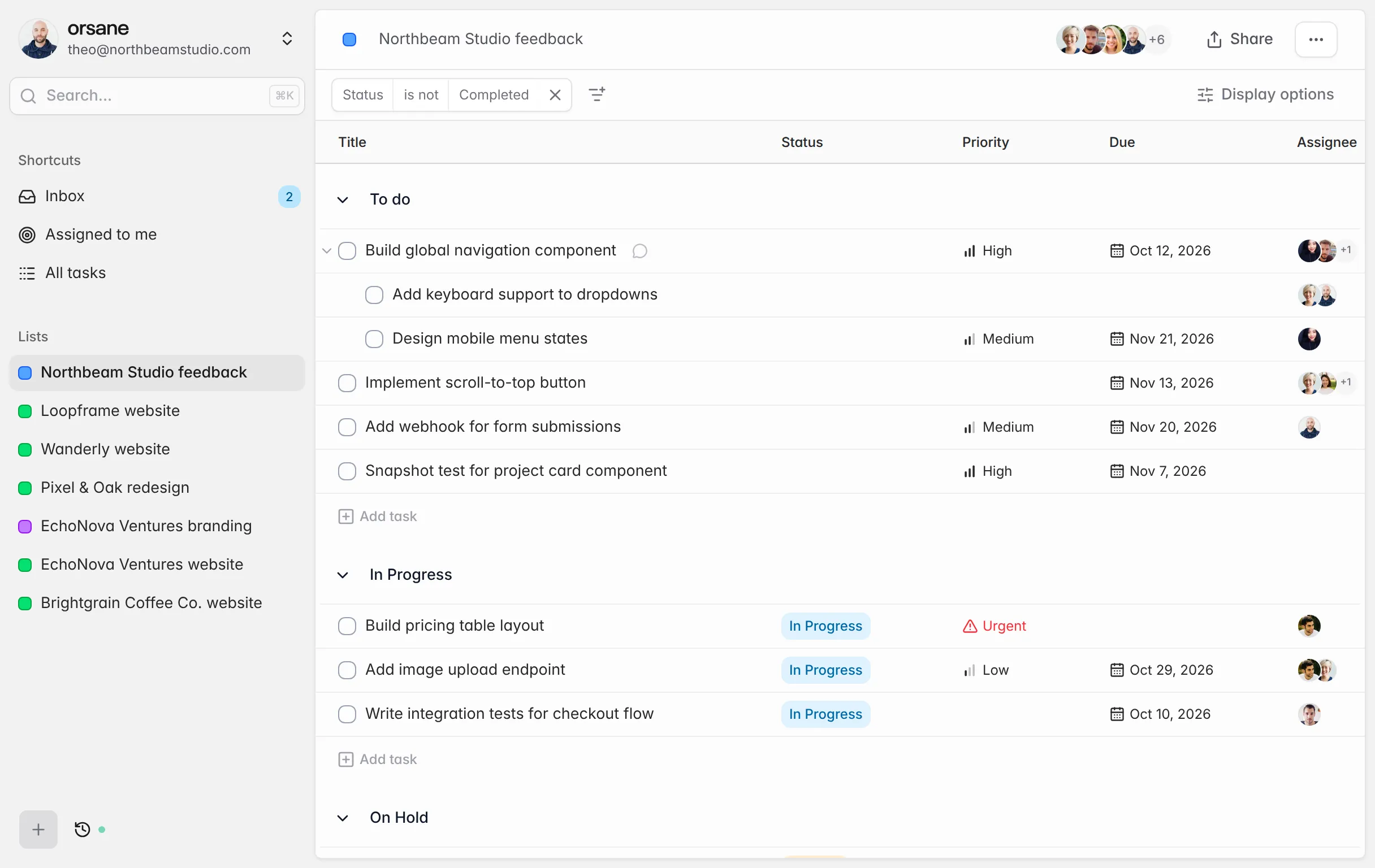
Task: Check off Add keyboard support to dropdowns
Action: click(374, 295)
